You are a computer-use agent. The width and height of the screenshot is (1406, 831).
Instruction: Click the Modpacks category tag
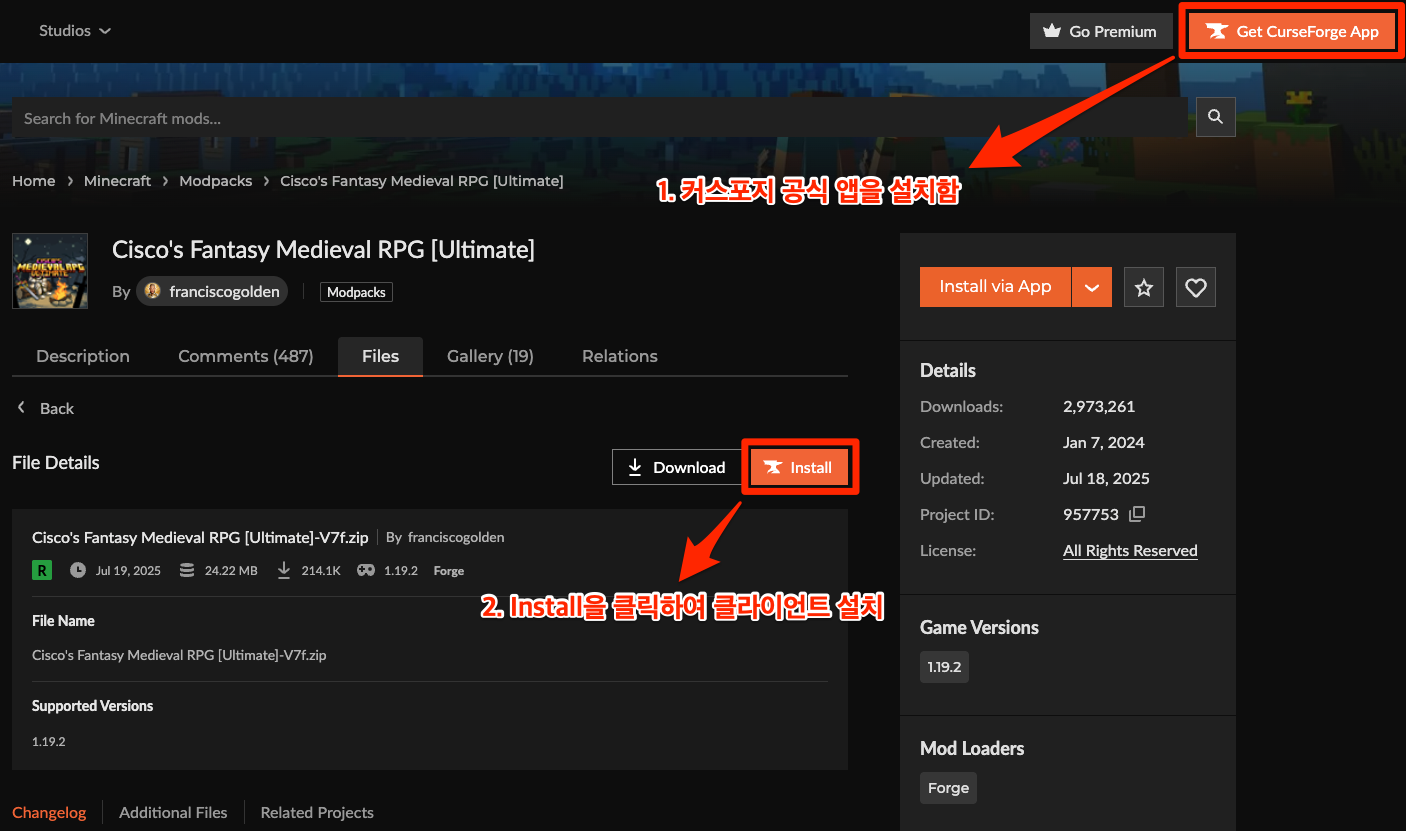tap(357, 292)
